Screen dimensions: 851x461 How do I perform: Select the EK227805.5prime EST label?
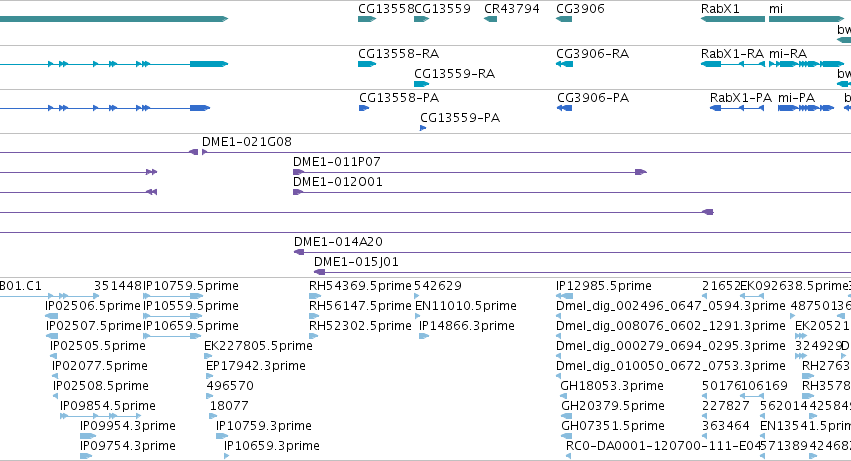point(258,346)
